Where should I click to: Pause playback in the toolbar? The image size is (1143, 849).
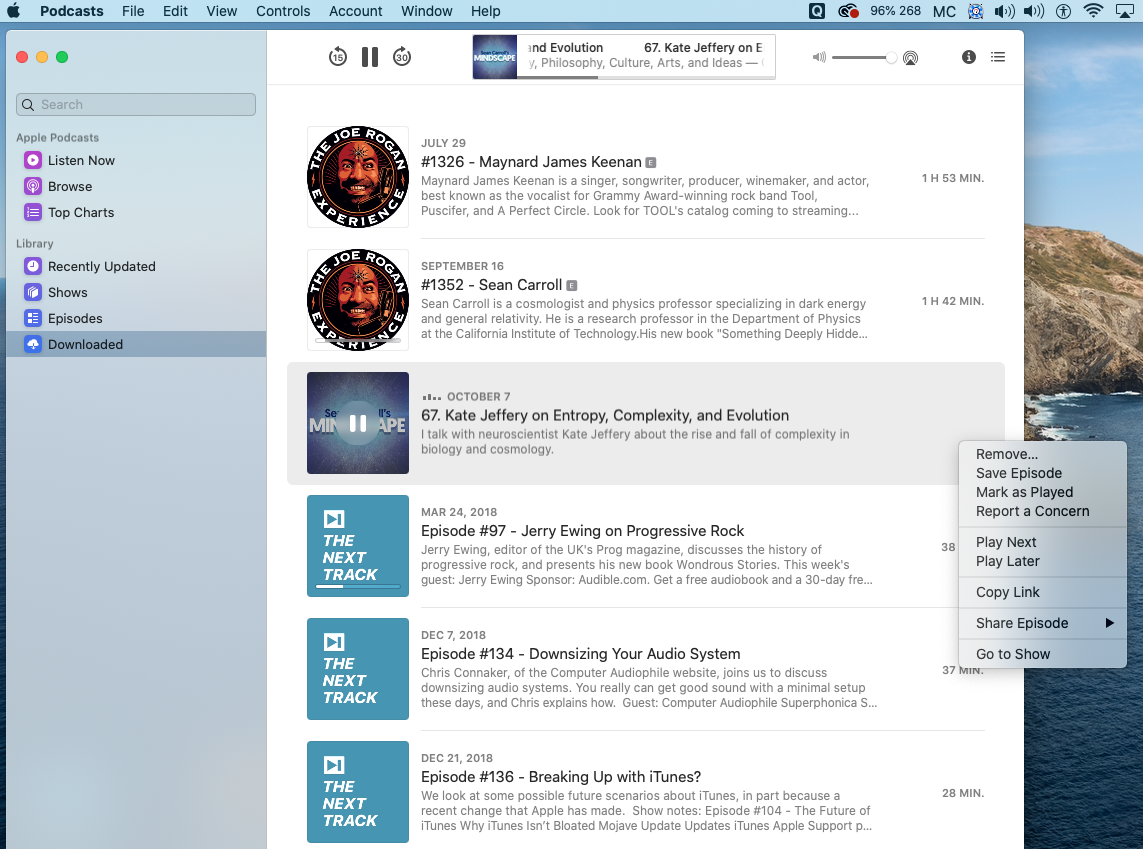(370, 57)
